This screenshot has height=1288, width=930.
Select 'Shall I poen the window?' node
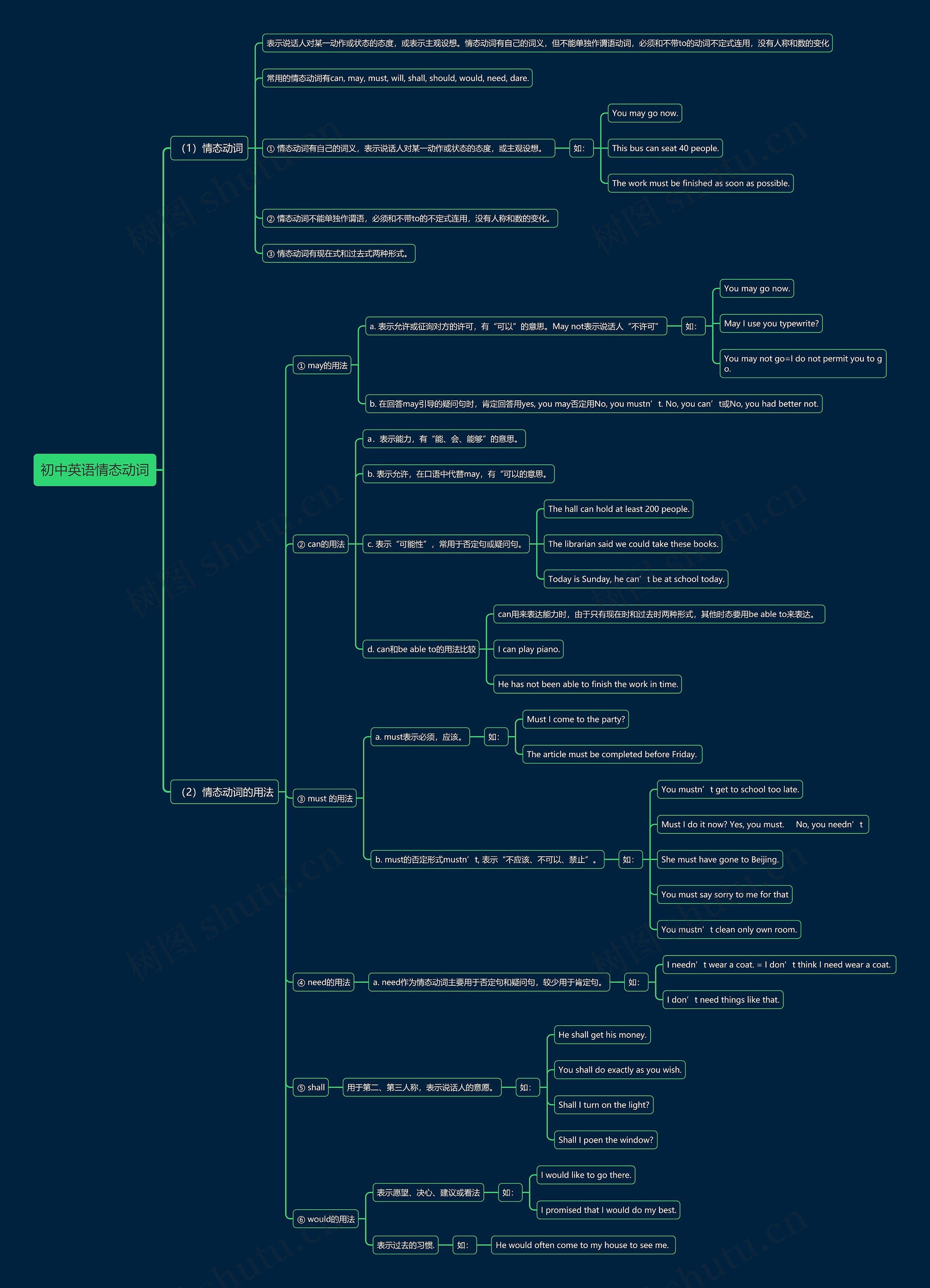(x=606, y=1140)
